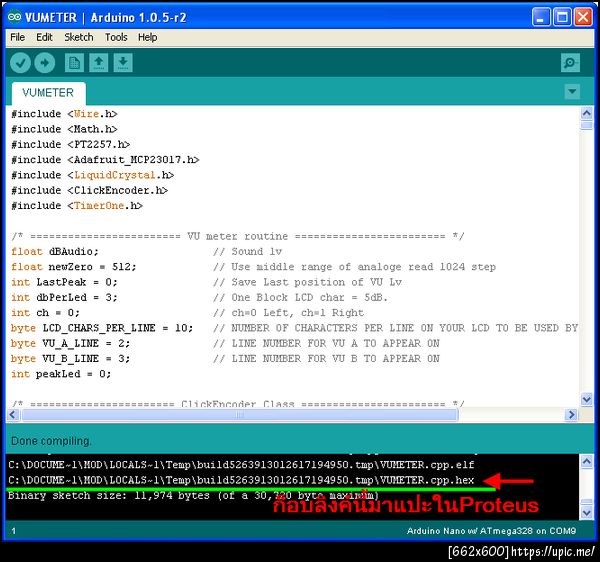
Task: Click the '#include <ClickEncoder.h>' line
Action: tap(90, 191)
